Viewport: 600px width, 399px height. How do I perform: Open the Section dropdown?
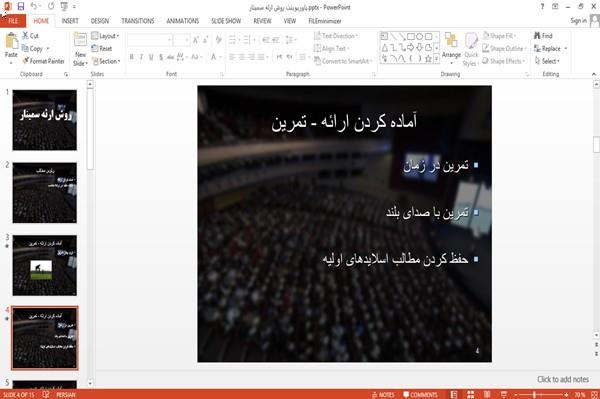[x=106, y=61]
